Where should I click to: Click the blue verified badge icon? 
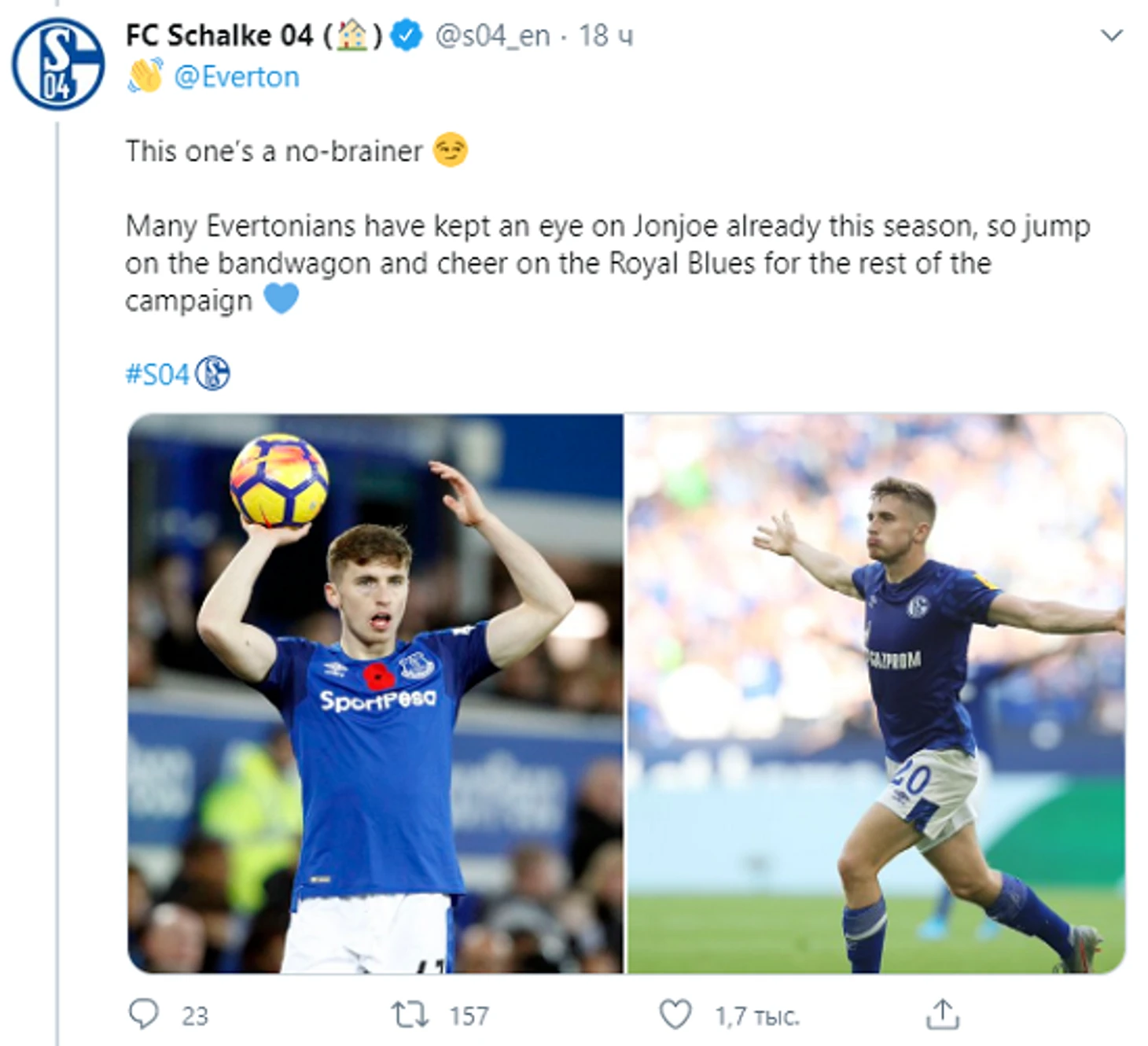[x=407, y=35]
